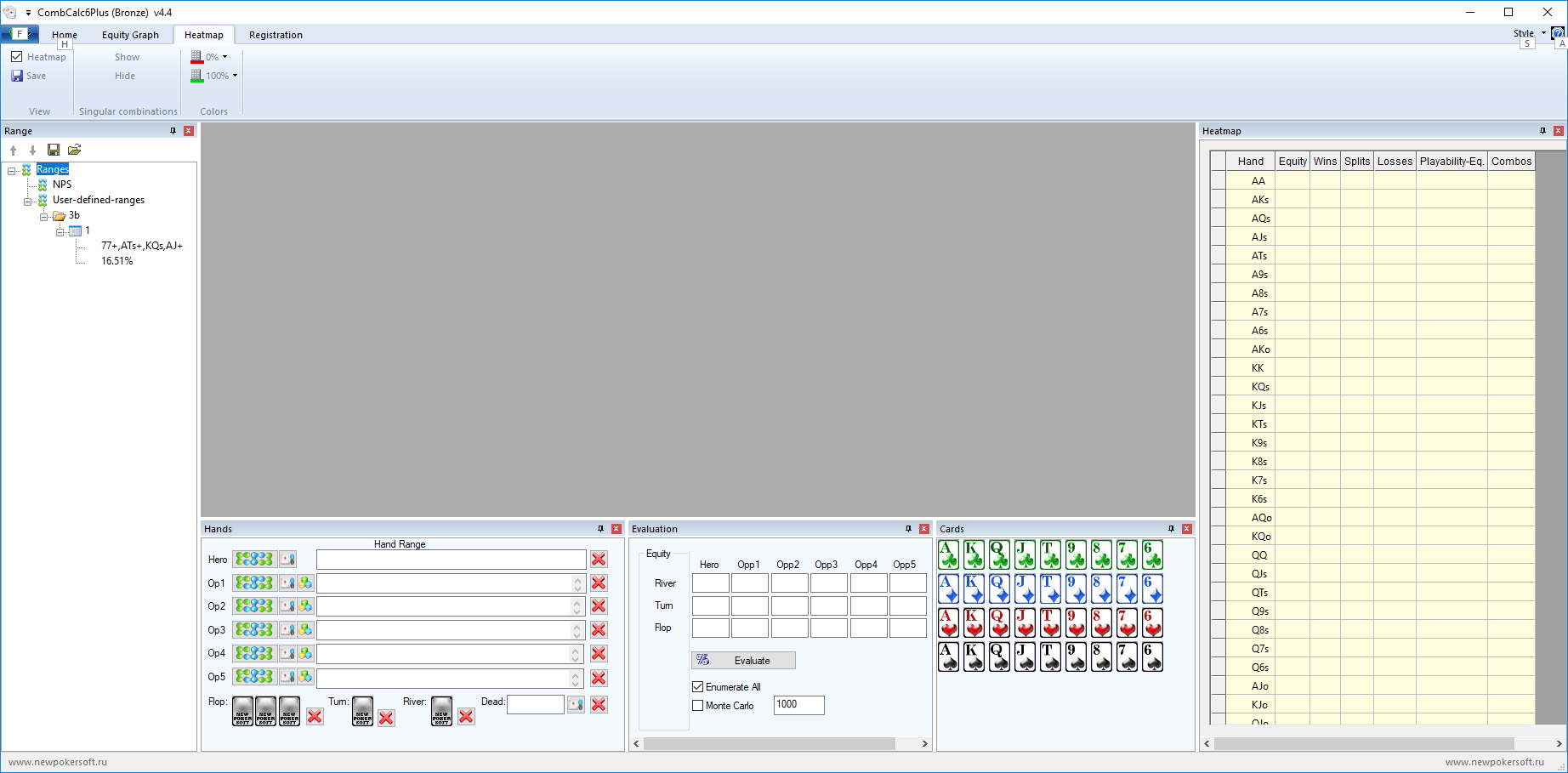Click the Monte Carlo iterations input field
This screenshot has height=773, width=1568.
click(x=798, y=705)
